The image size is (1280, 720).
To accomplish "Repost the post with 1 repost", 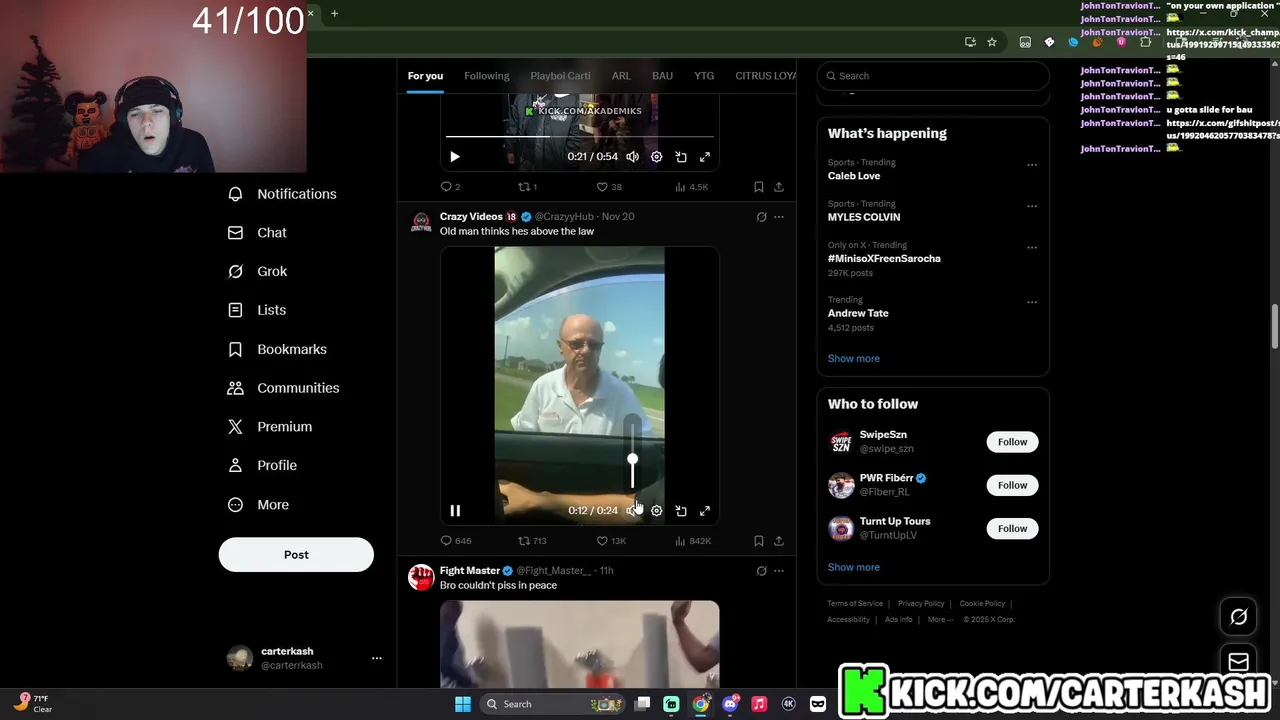I will pyautogui.click(x=527, y=187).
